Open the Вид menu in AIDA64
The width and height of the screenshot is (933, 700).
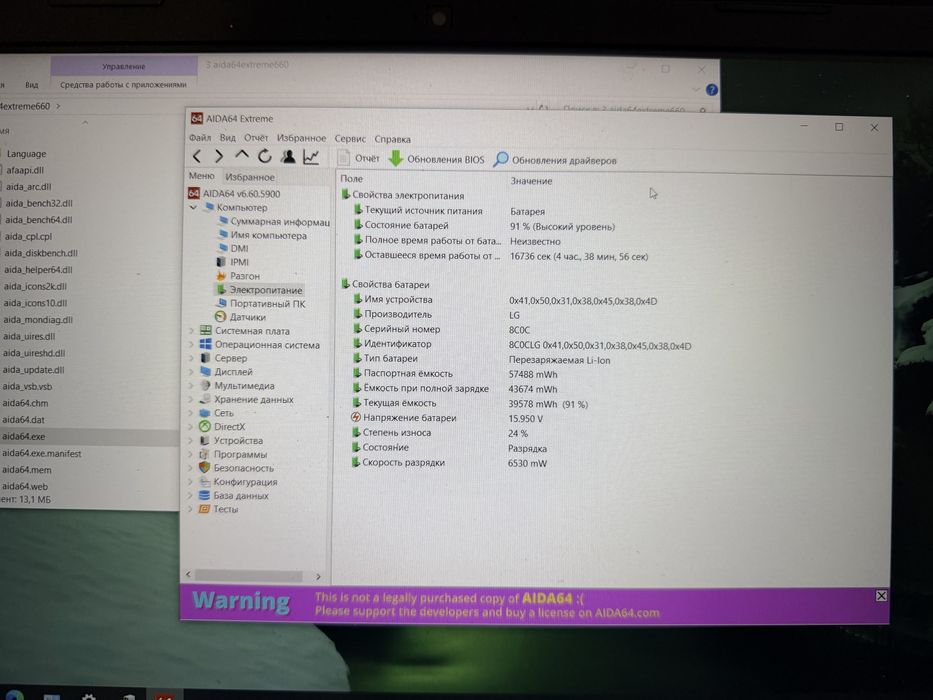[x=227, y=138]
